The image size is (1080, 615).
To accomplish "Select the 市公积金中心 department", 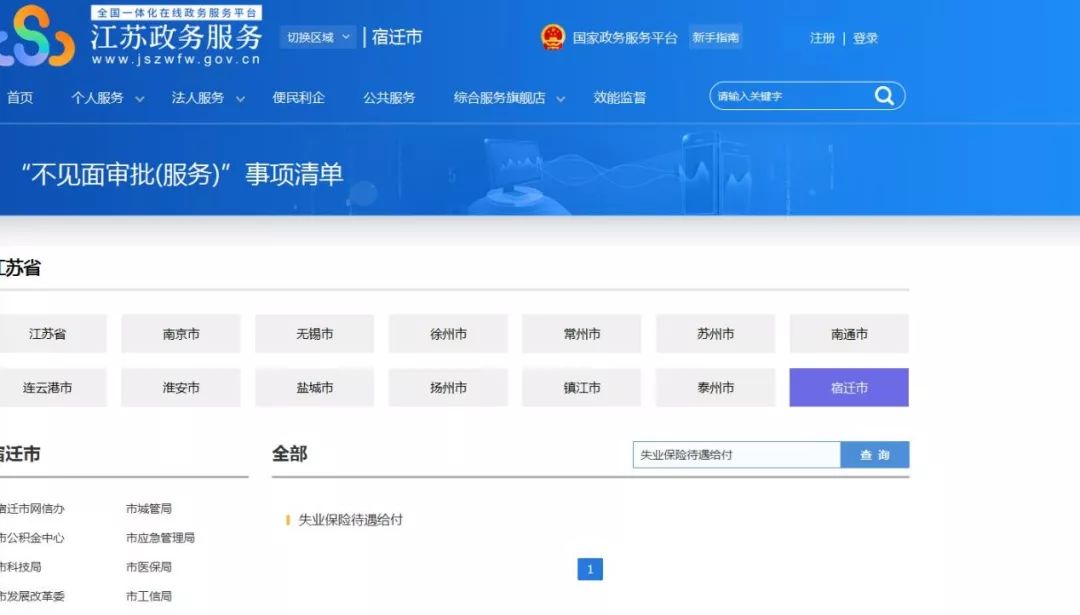I will coord(32,537).
